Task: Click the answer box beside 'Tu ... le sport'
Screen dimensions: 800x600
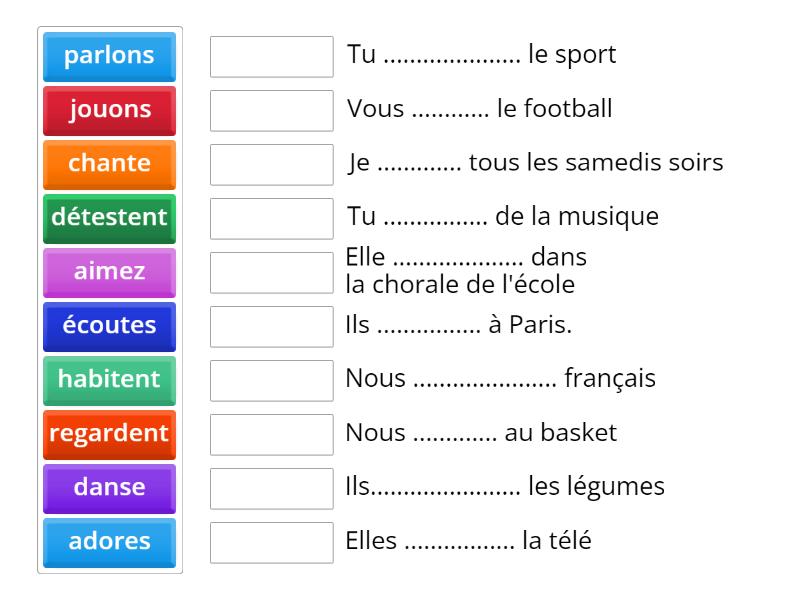Action: pos(271,57)
